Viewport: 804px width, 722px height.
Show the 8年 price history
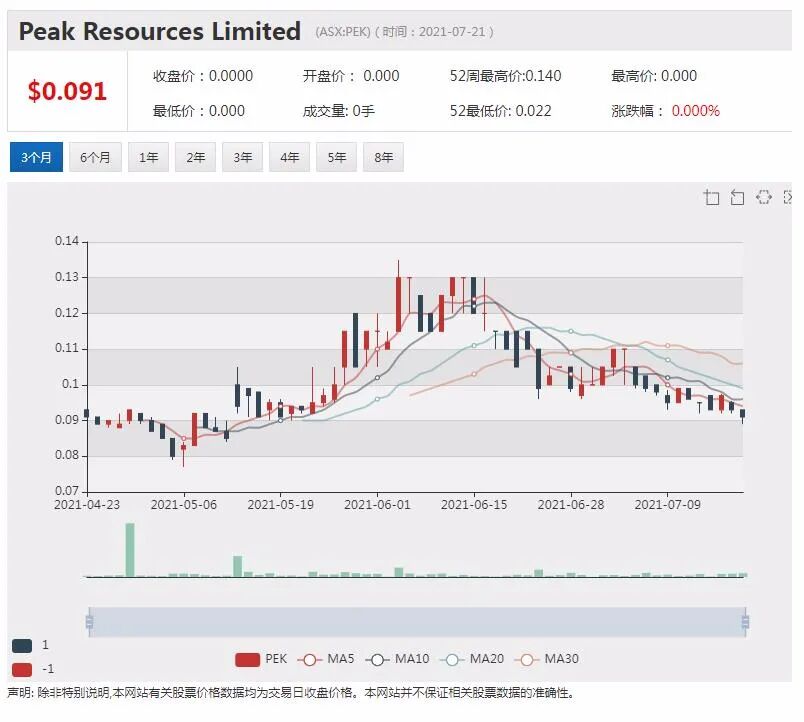[384, 157]
